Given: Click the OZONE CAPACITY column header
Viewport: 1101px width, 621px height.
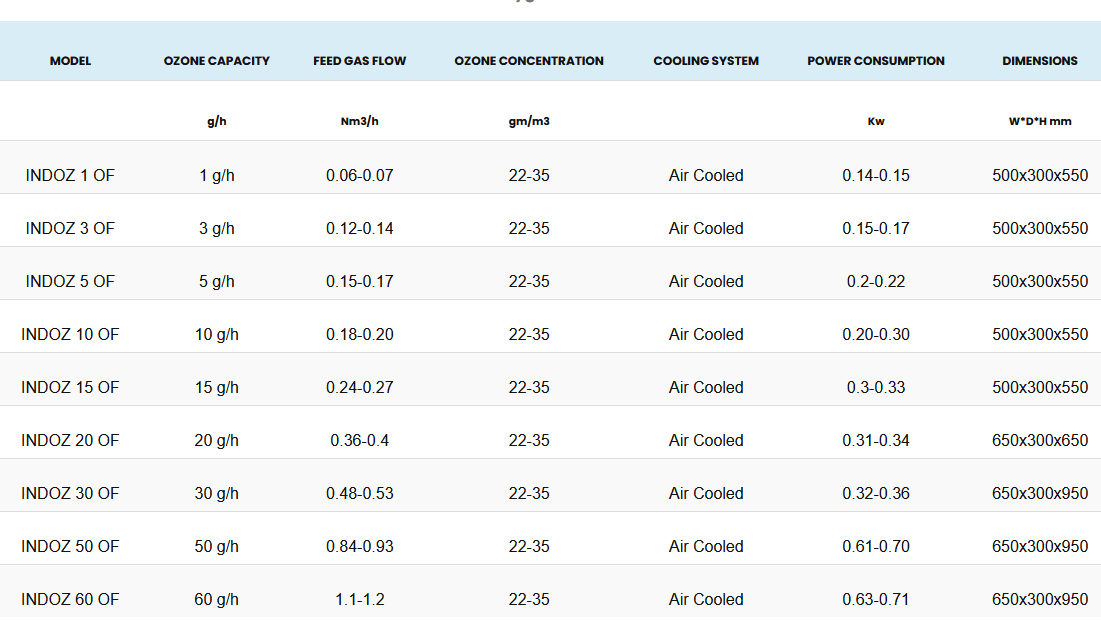Looking at the screenshot, I should coord(217,61).
